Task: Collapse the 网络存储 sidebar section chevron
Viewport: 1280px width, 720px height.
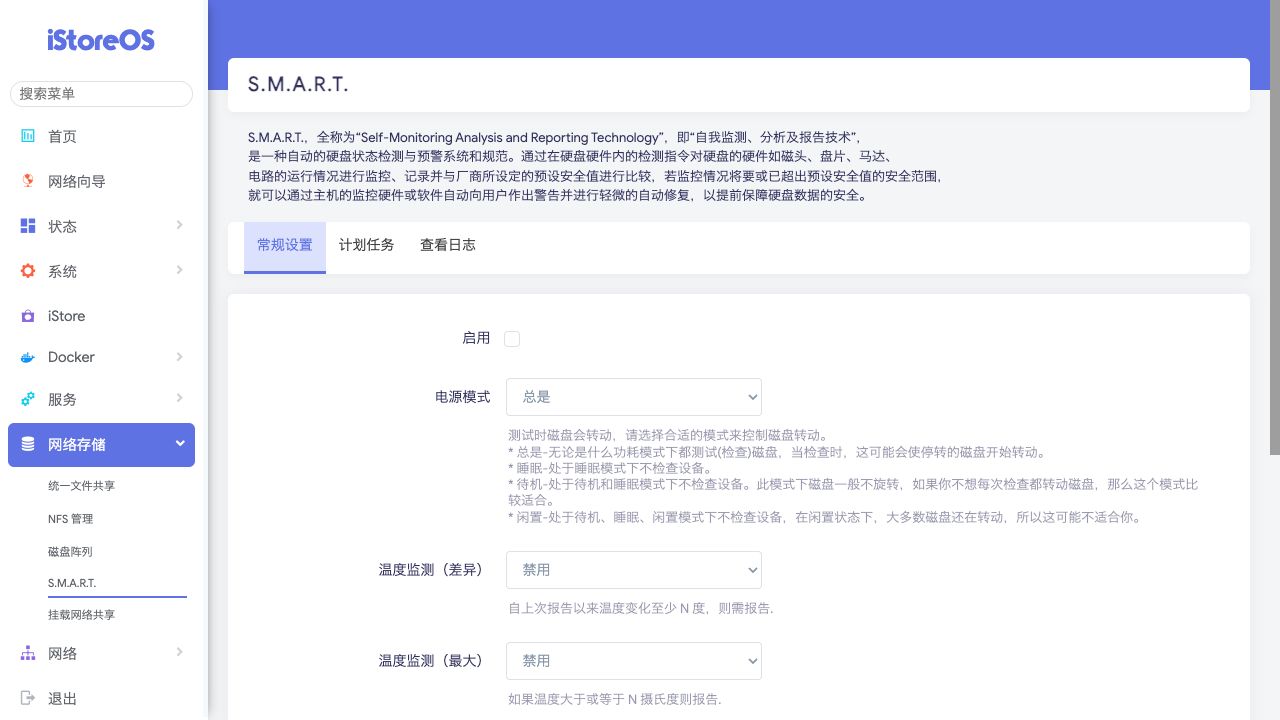Action: (180, 444)
